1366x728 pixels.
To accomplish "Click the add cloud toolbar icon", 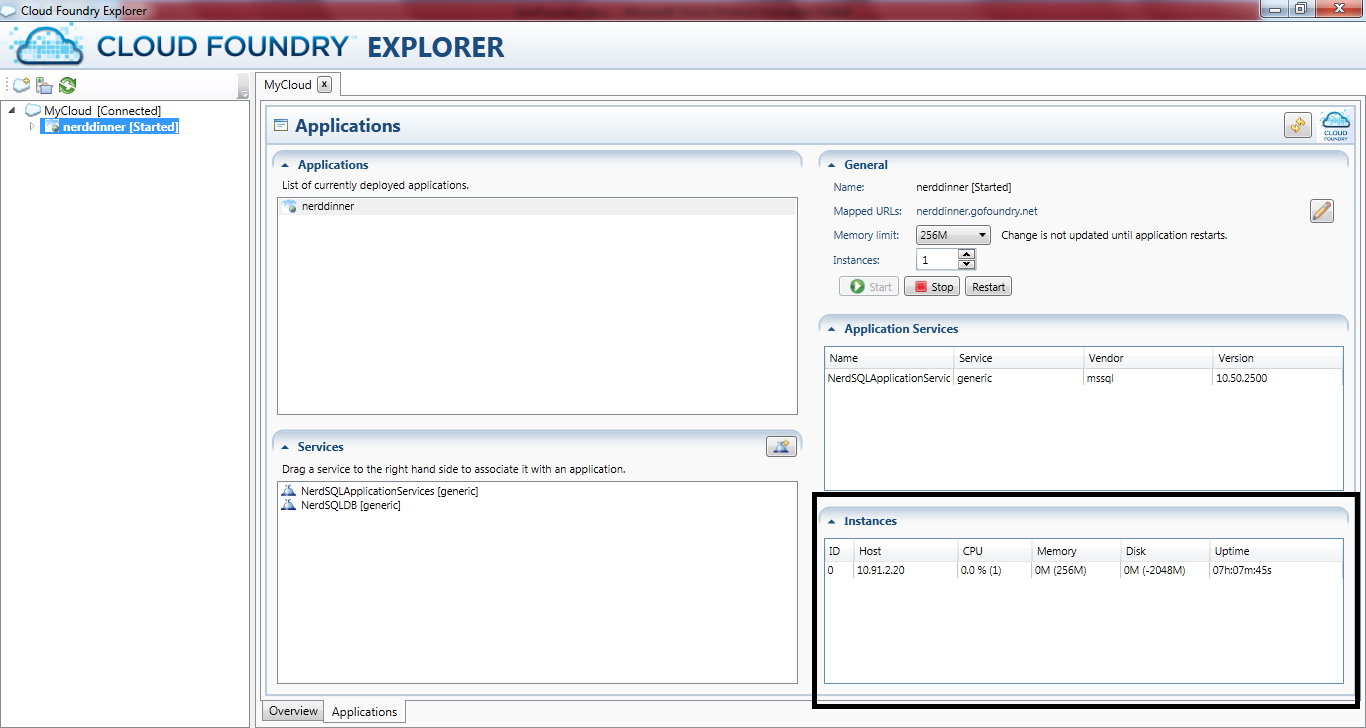I will pyautogui.click(x=21, y=86).
